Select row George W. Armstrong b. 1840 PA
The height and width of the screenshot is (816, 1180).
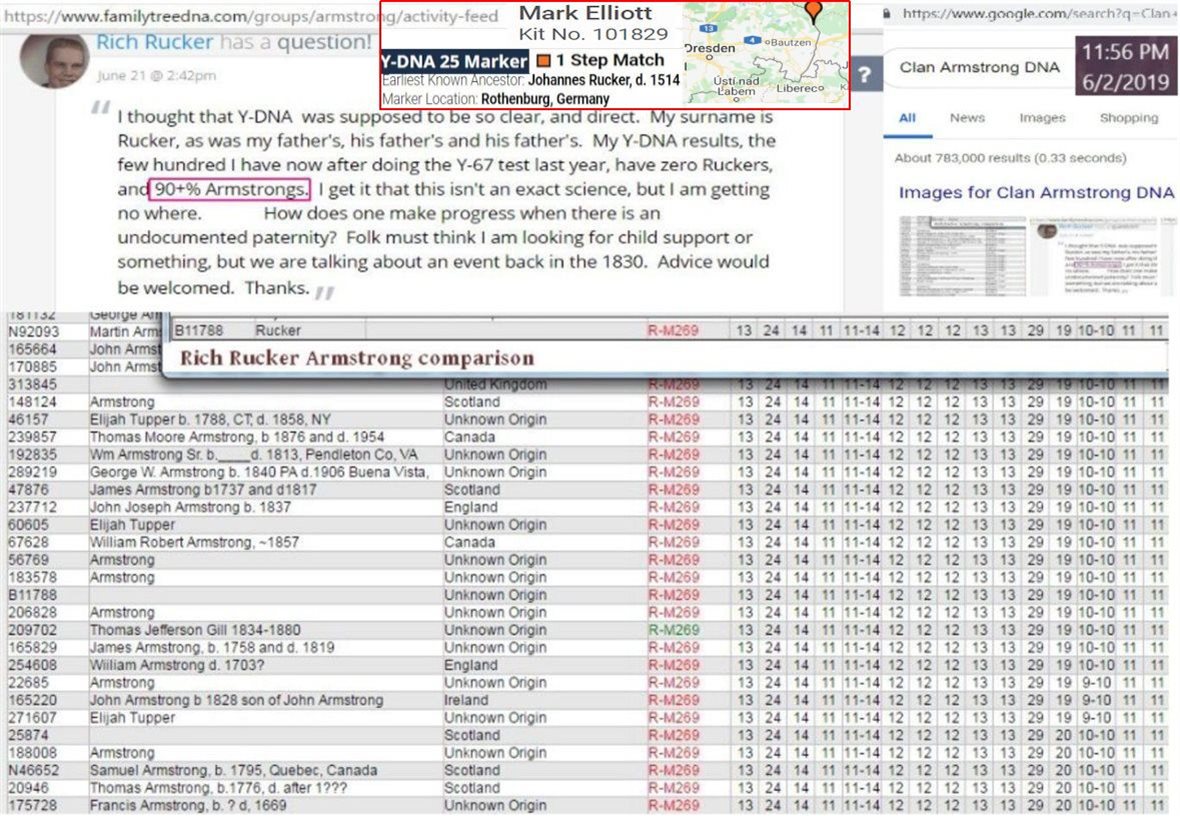(587, 472)
